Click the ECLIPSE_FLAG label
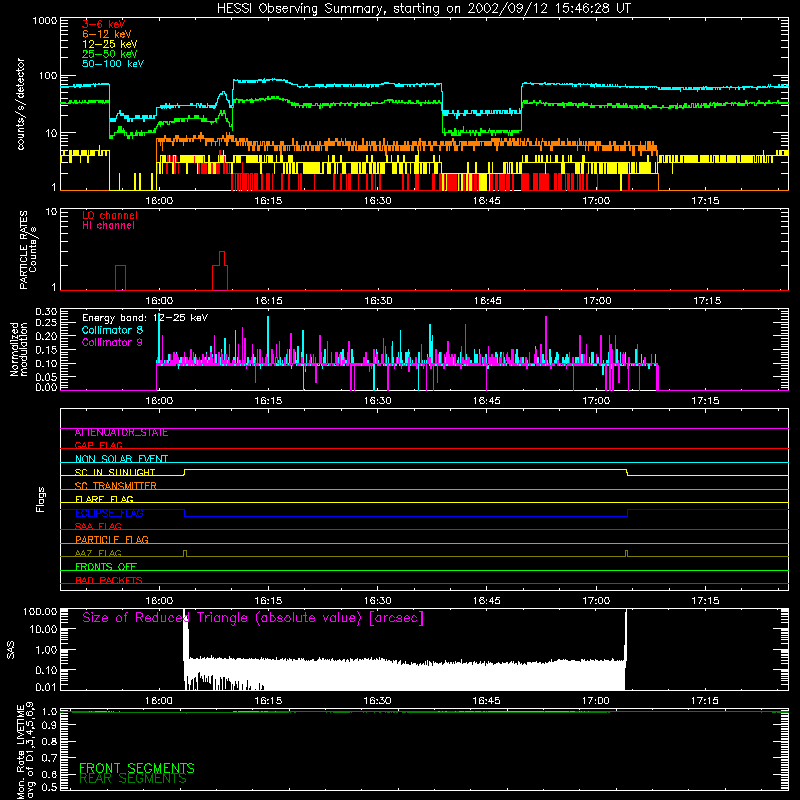 [x=109, y=513]
